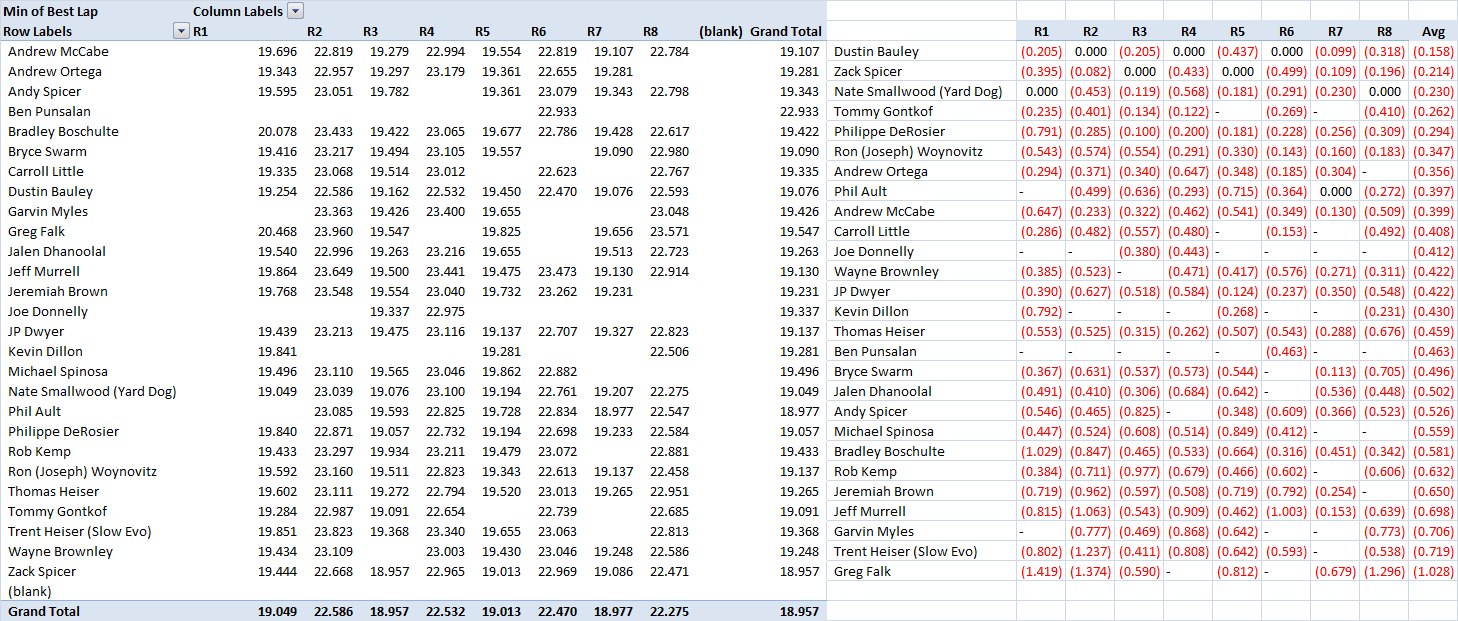Select the Zack Spicer pivot row label
Screen dimensions: 1458x621
[42, 571]
